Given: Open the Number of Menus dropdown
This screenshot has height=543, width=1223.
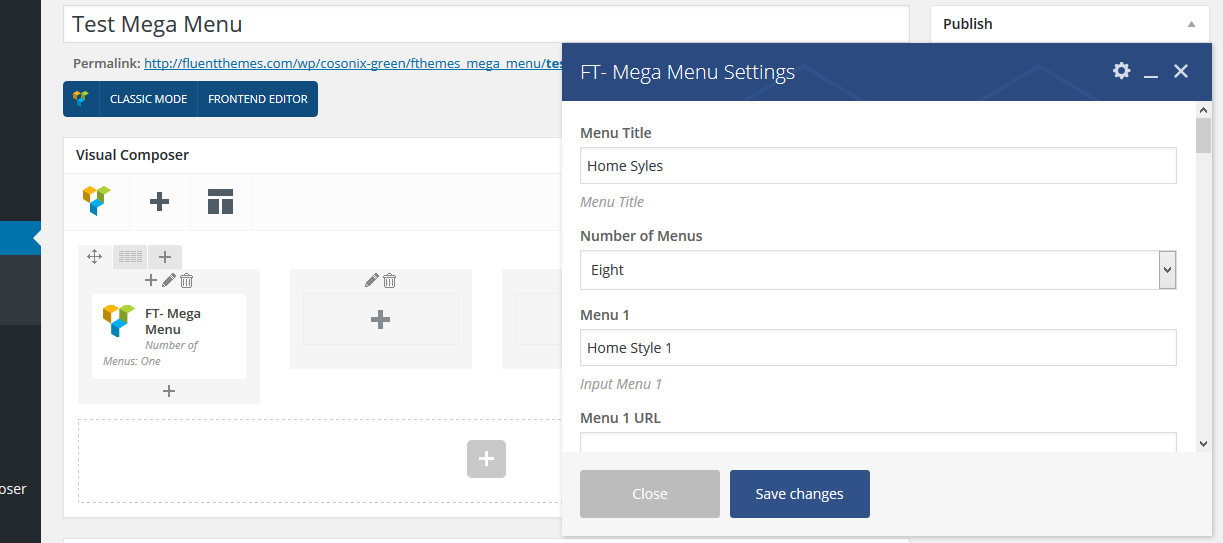Looking at the screenshot, I should [877, 270].
